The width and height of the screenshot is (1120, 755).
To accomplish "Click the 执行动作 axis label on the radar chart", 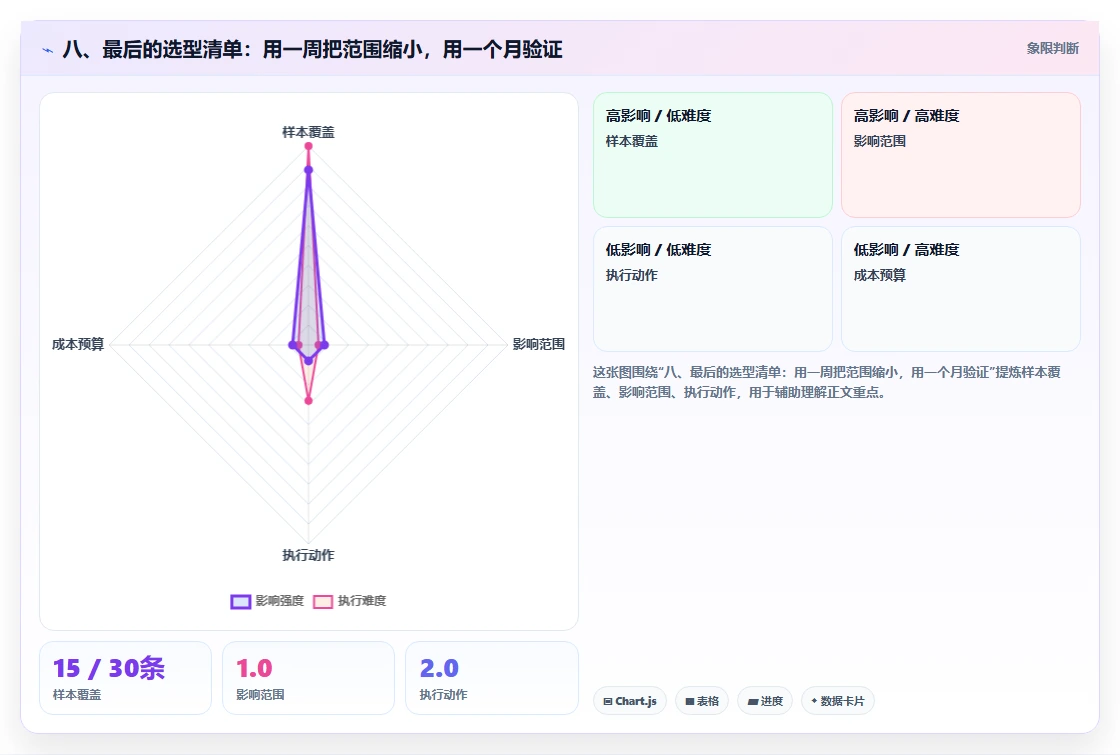I will click(x=309, y=555).
